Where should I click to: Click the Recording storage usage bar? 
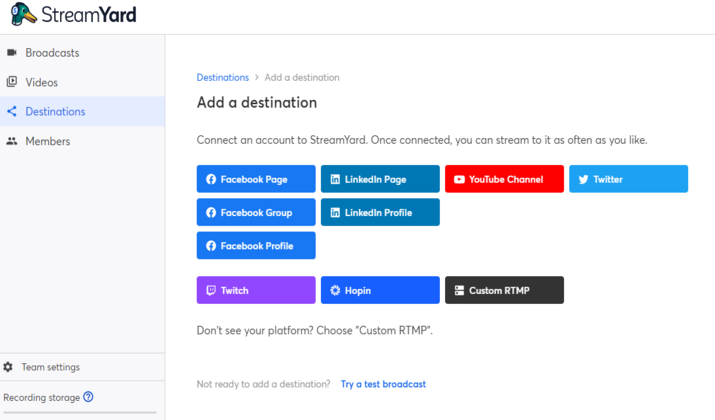(80, 412)
